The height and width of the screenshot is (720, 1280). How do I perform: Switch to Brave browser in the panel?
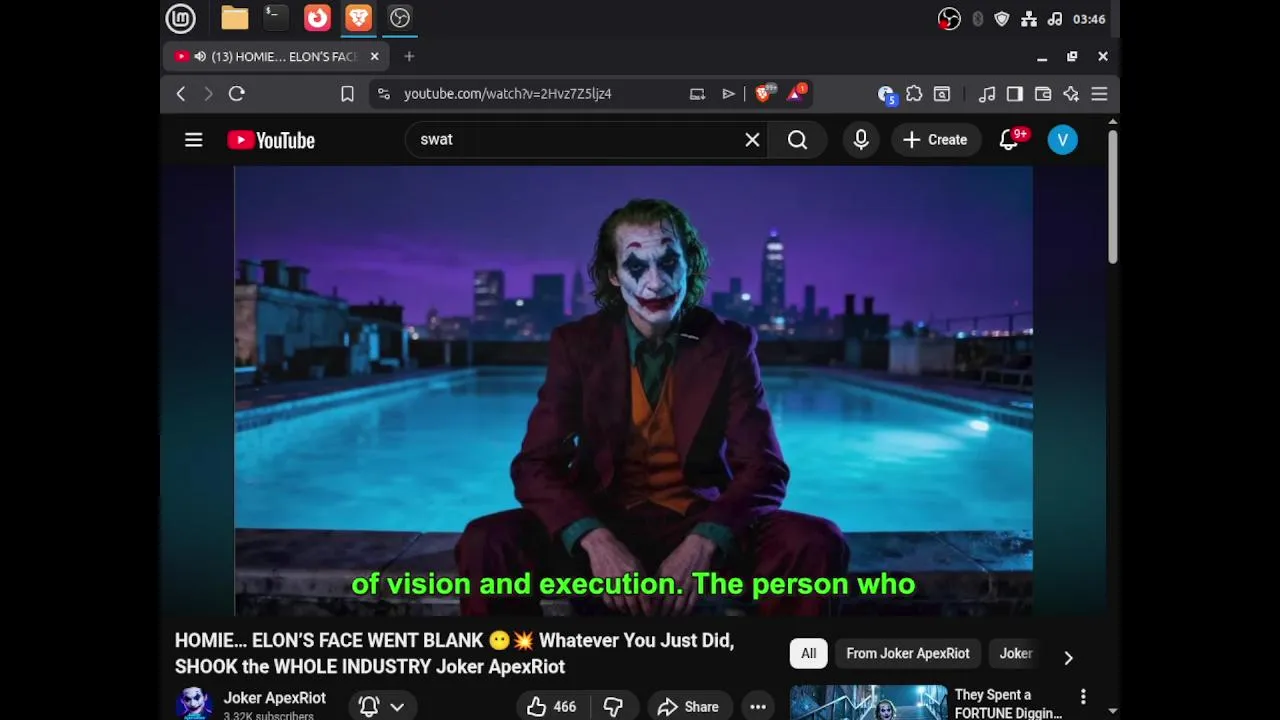pyautogui.click(x=358, y=18)
